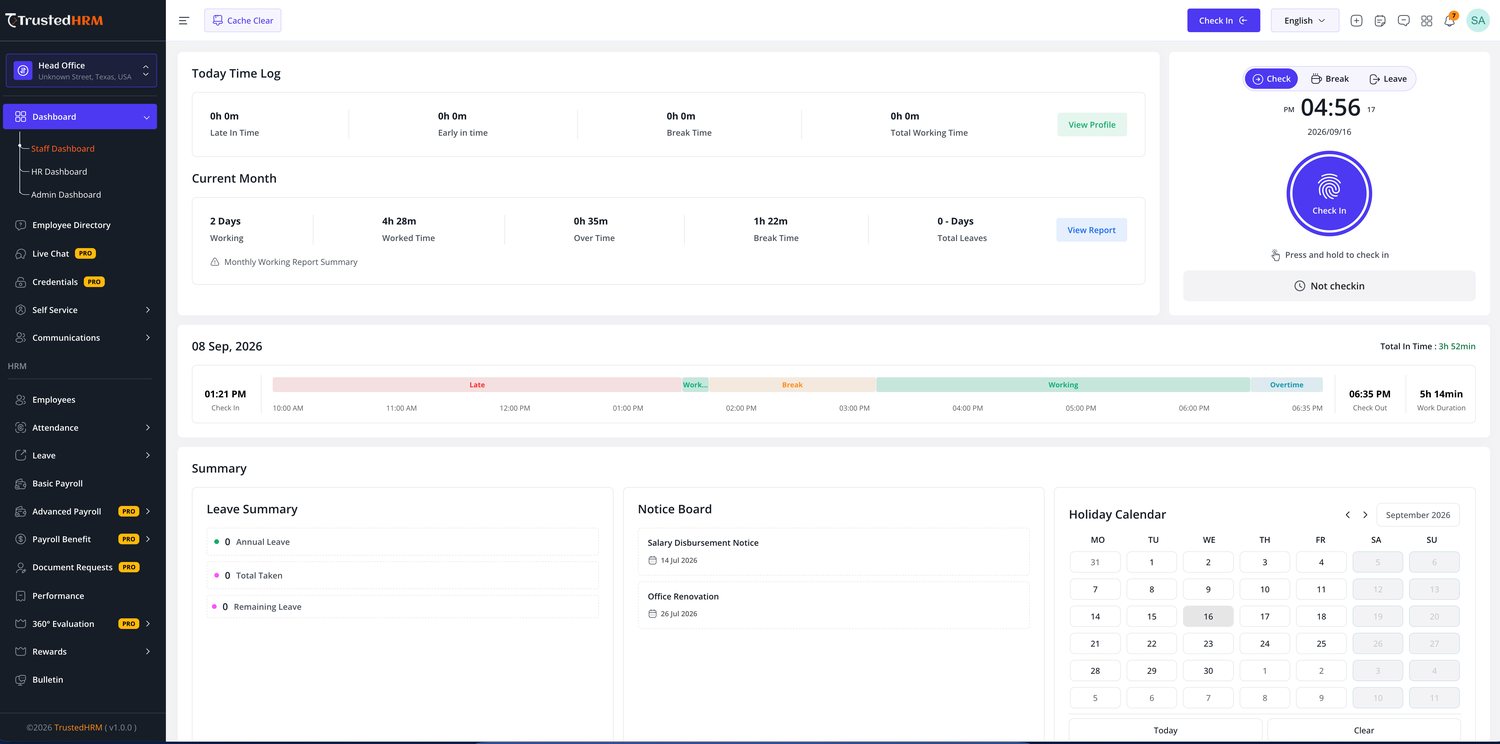The height and width of the screenshot is (744, 1500).
Task: Open Staff Dashboard in the sidebar
Action: coord(63,149)
